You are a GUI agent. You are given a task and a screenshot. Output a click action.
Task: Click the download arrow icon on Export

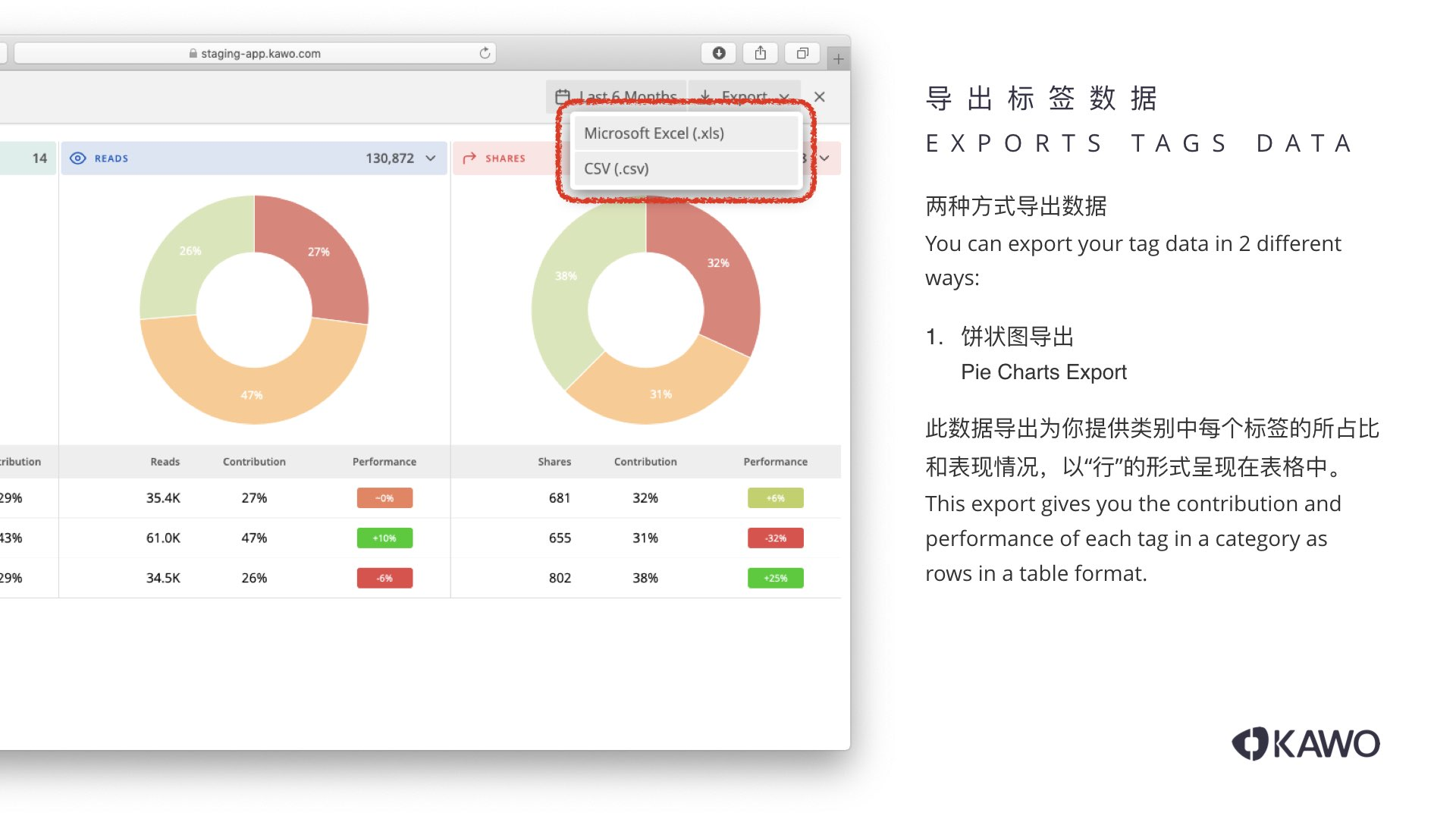[x=705, y=96]
